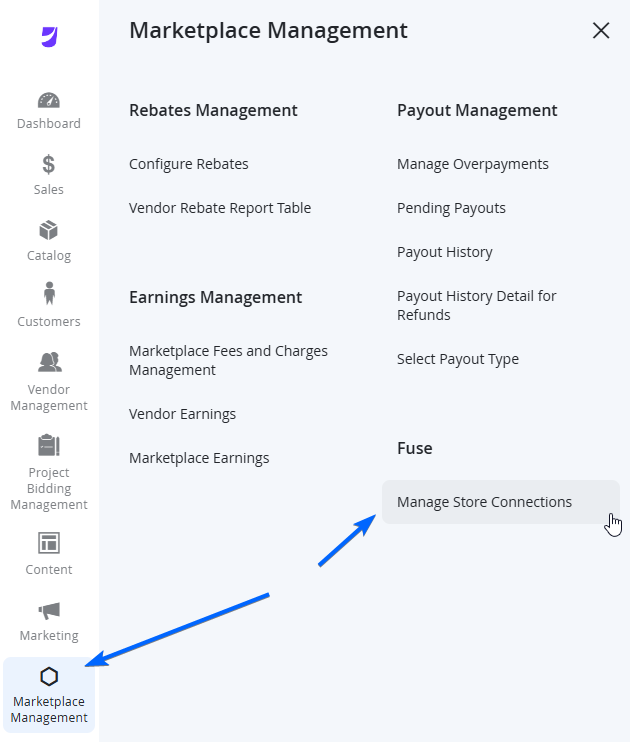The width and height of the screenshot is (630, 742).
Task: Click the Catalog label in sidebar
Action: (x=49, y=256)
